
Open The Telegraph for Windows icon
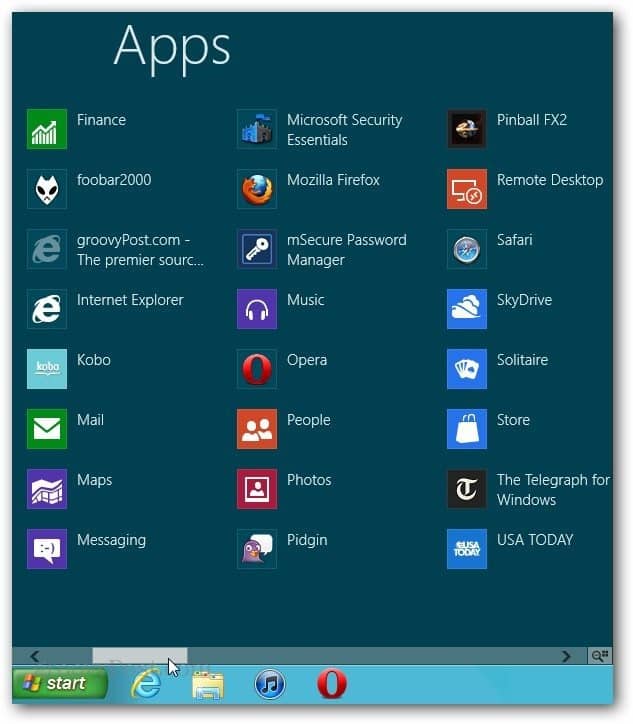tap(467, 489)
